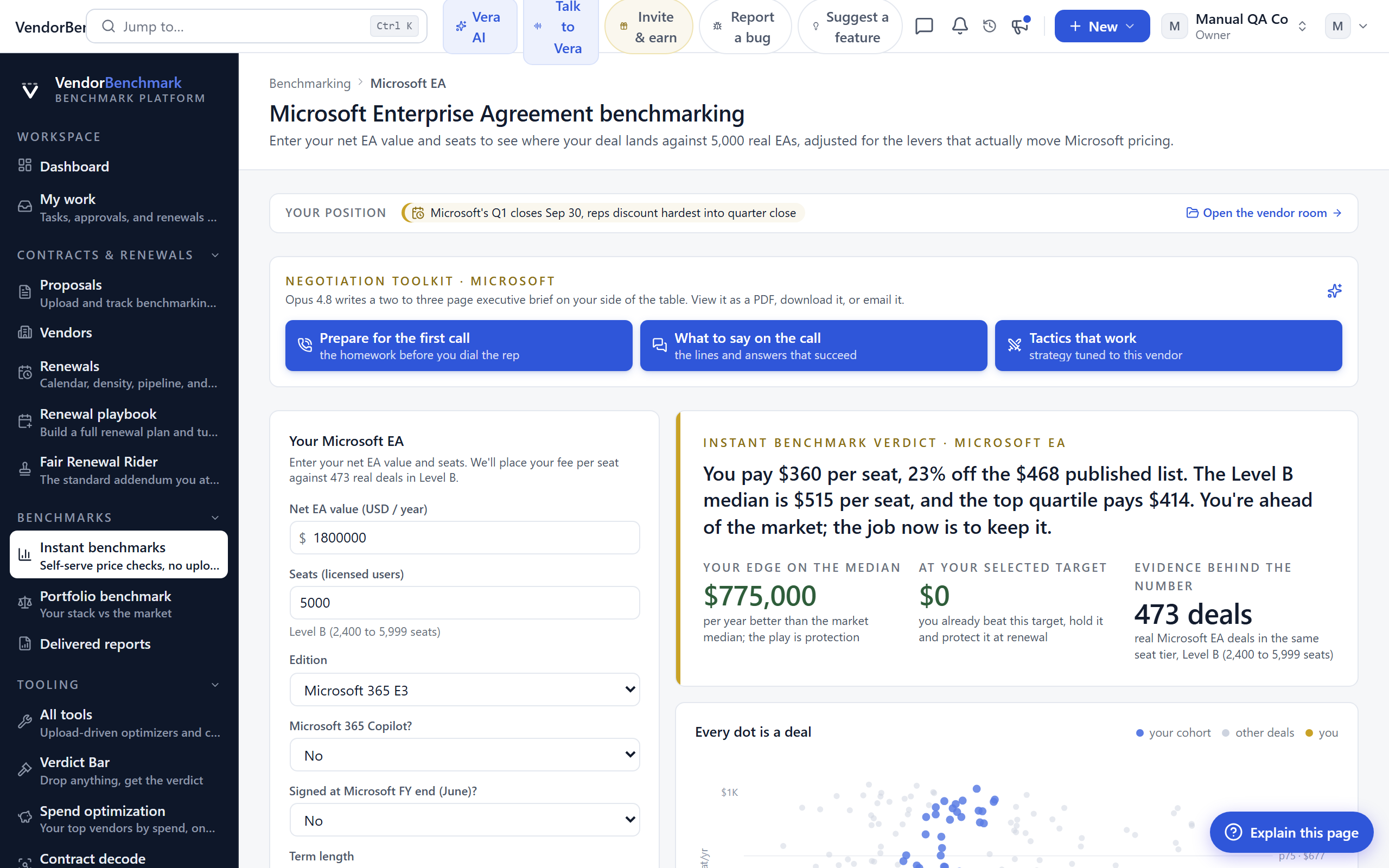The height and width of the screenshot is (868, 1389).
Task: Go to Renewals in the sidebar
Action: coord(119,374)
